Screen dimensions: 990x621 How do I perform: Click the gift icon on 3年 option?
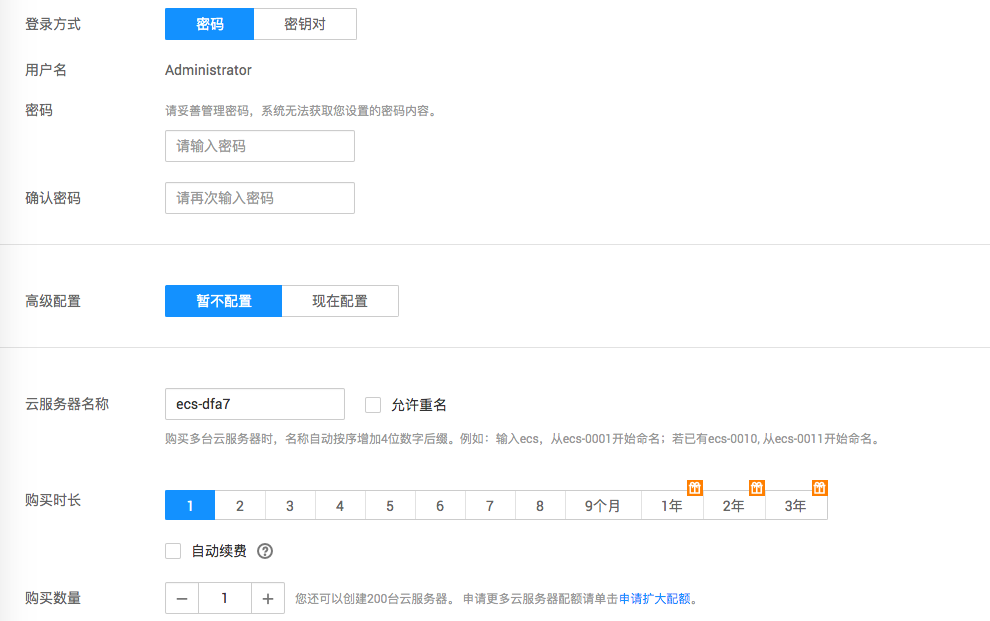coord(818,488)
